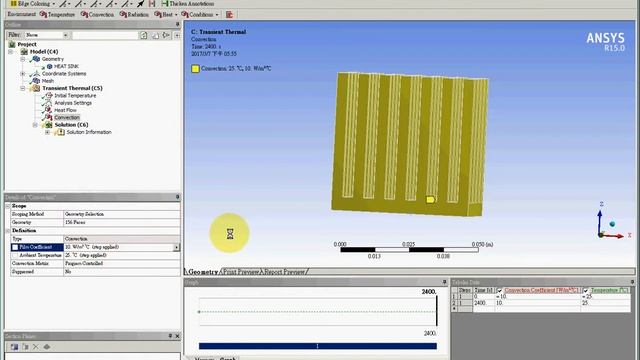
Task: Pin the Tabular Data panel
Action: tap(632, 282)
